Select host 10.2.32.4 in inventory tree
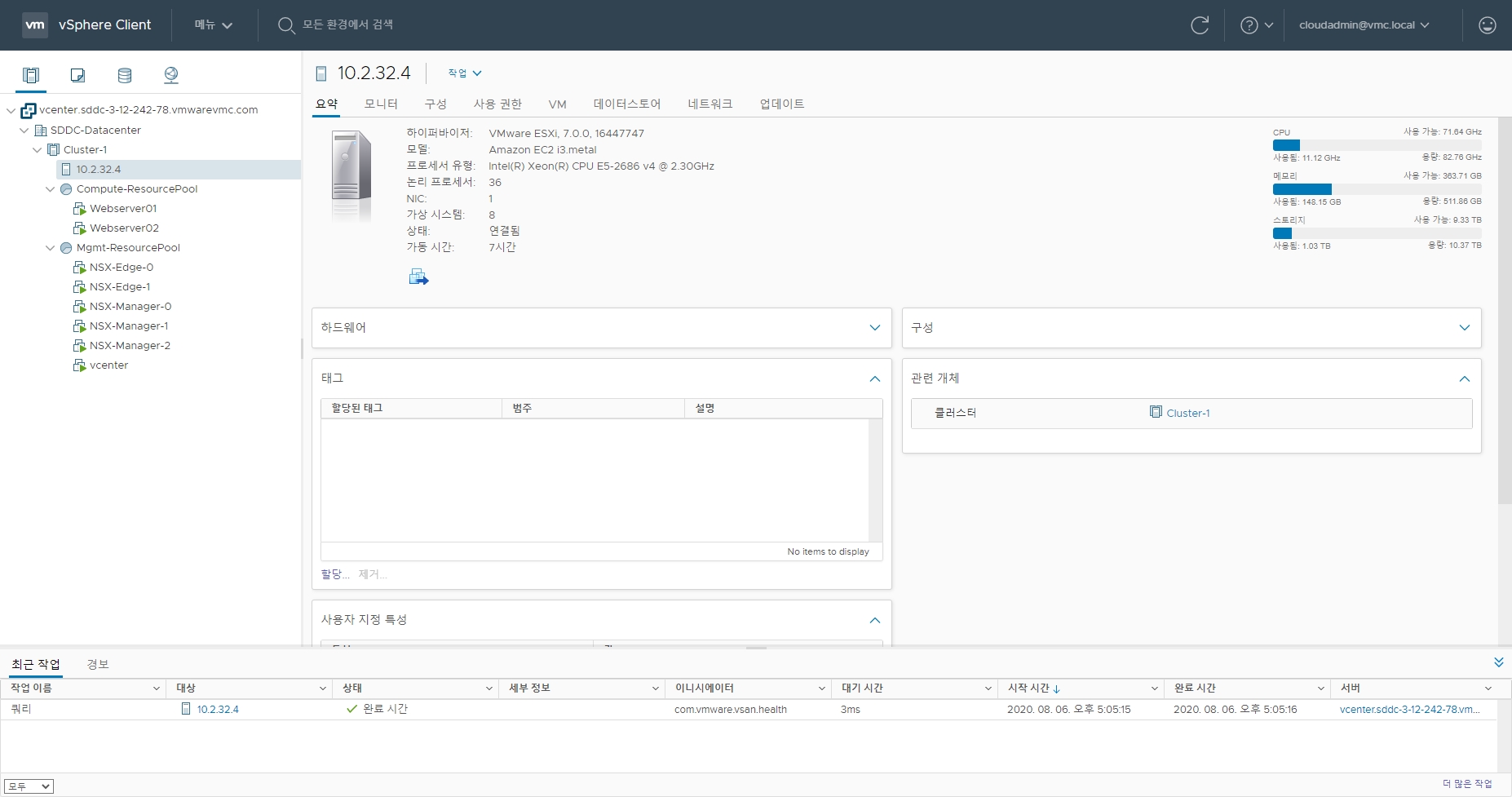Viewport: 1512px width, 797px height. point(98,169)
